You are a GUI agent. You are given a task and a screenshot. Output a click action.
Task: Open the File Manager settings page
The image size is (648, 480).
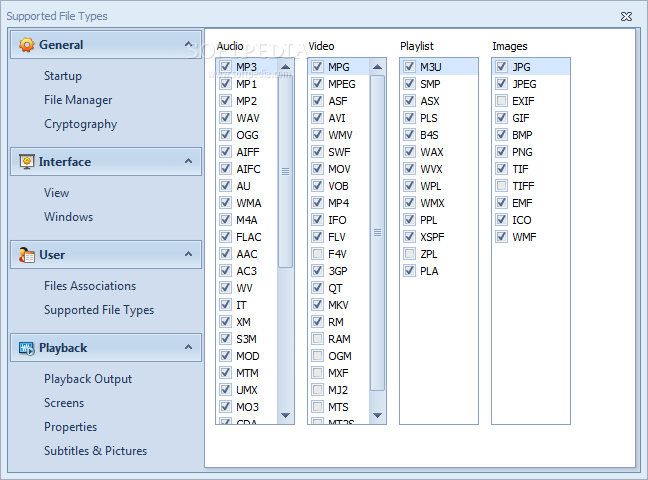(78, 100)
